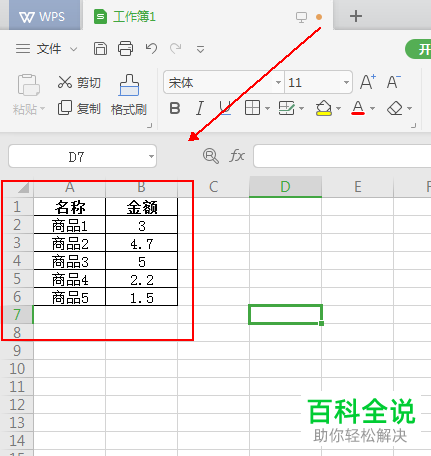Select row 10 header
The image size is (431, 456).
[x=17, y=369]
